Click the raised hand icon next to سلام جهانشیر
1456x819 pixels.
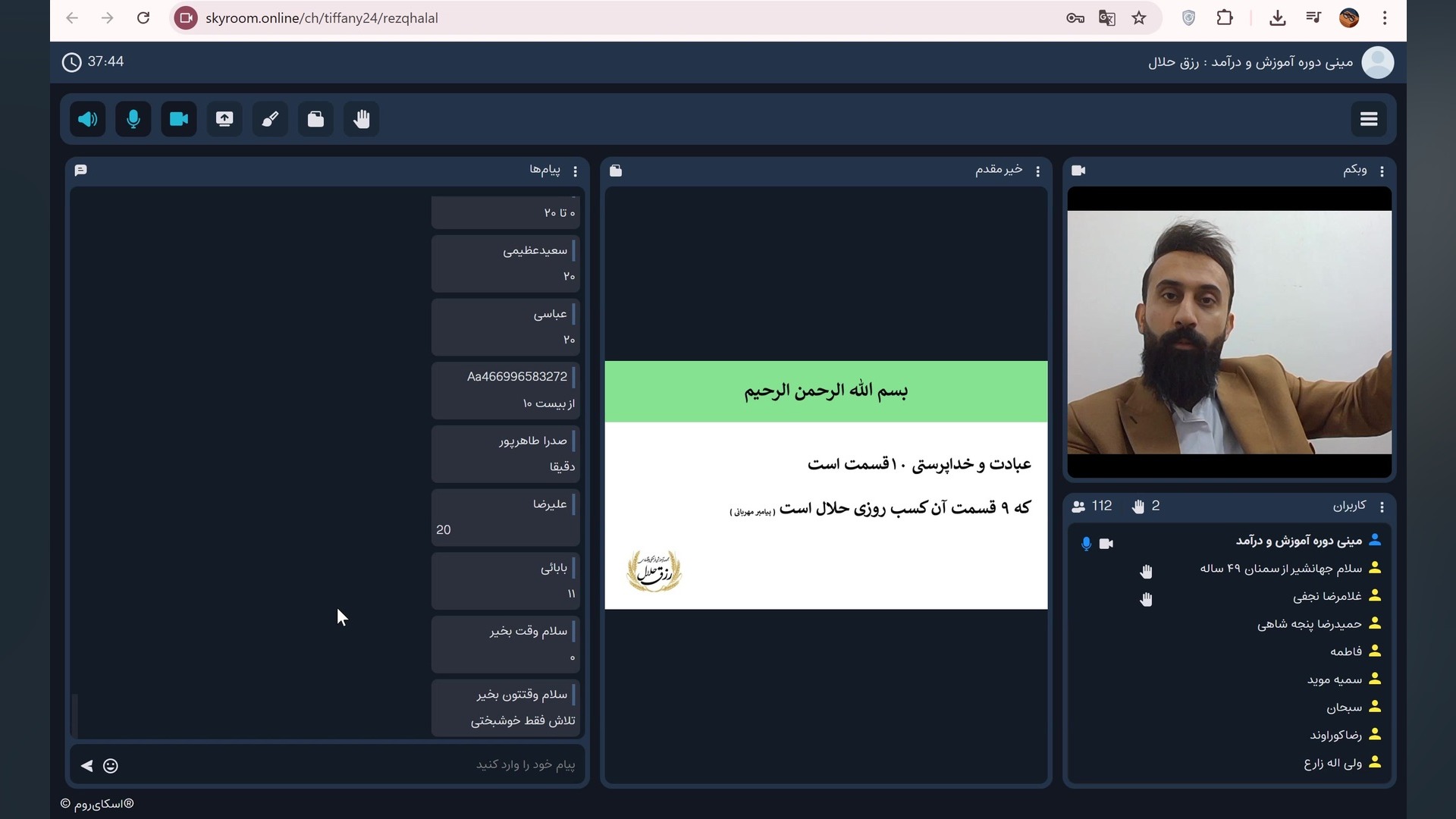(1146, 571)
